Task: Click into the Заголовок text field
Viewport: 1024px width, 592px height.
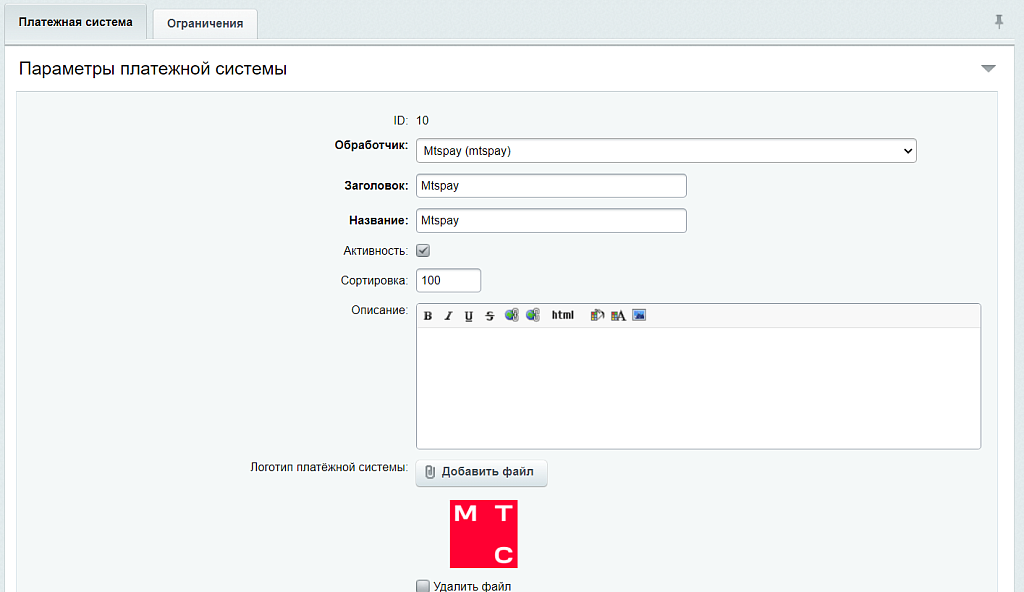Action: [551, 186]
